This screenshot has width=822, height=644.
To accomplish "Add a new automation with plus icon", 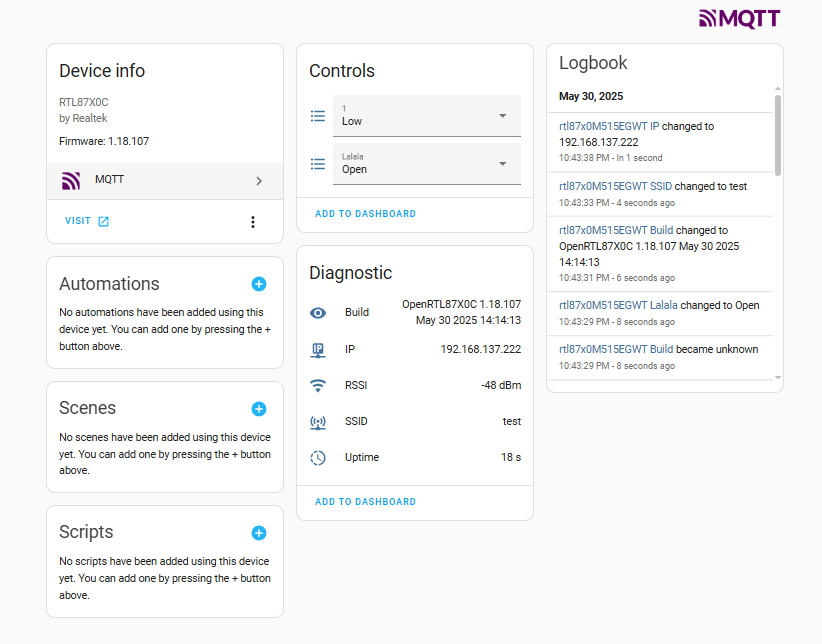I will tap(258, 284).
